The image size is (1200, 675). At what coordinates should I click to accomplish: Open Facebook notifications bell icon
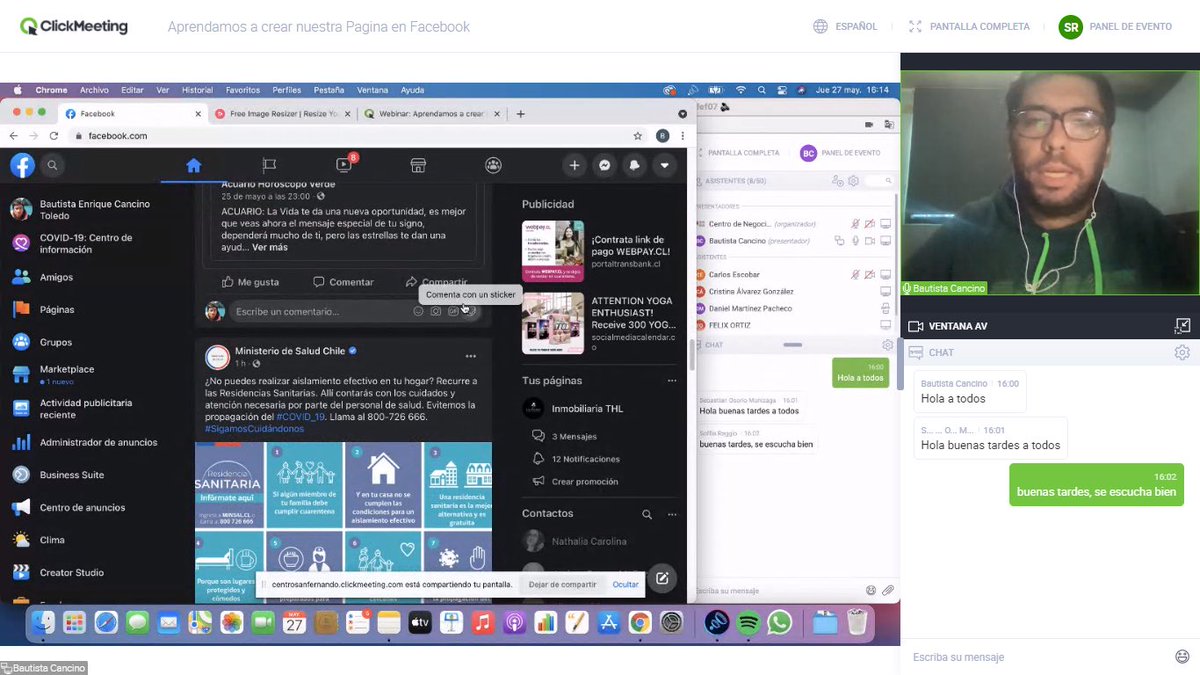point(635,165)
